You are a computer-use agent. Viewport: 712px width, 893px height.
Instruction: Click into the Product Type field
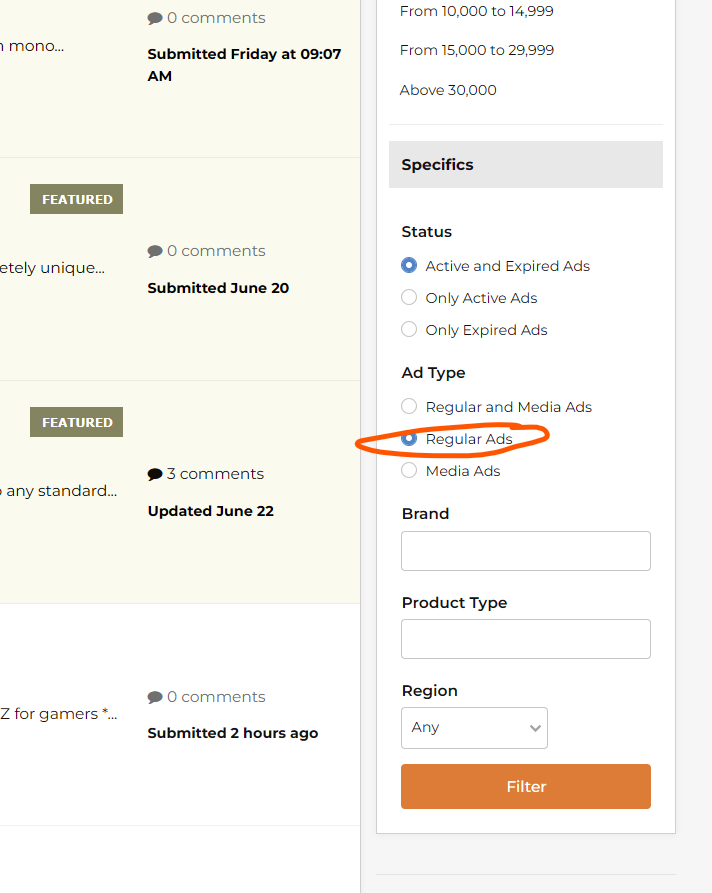click(x=525, y=639)
